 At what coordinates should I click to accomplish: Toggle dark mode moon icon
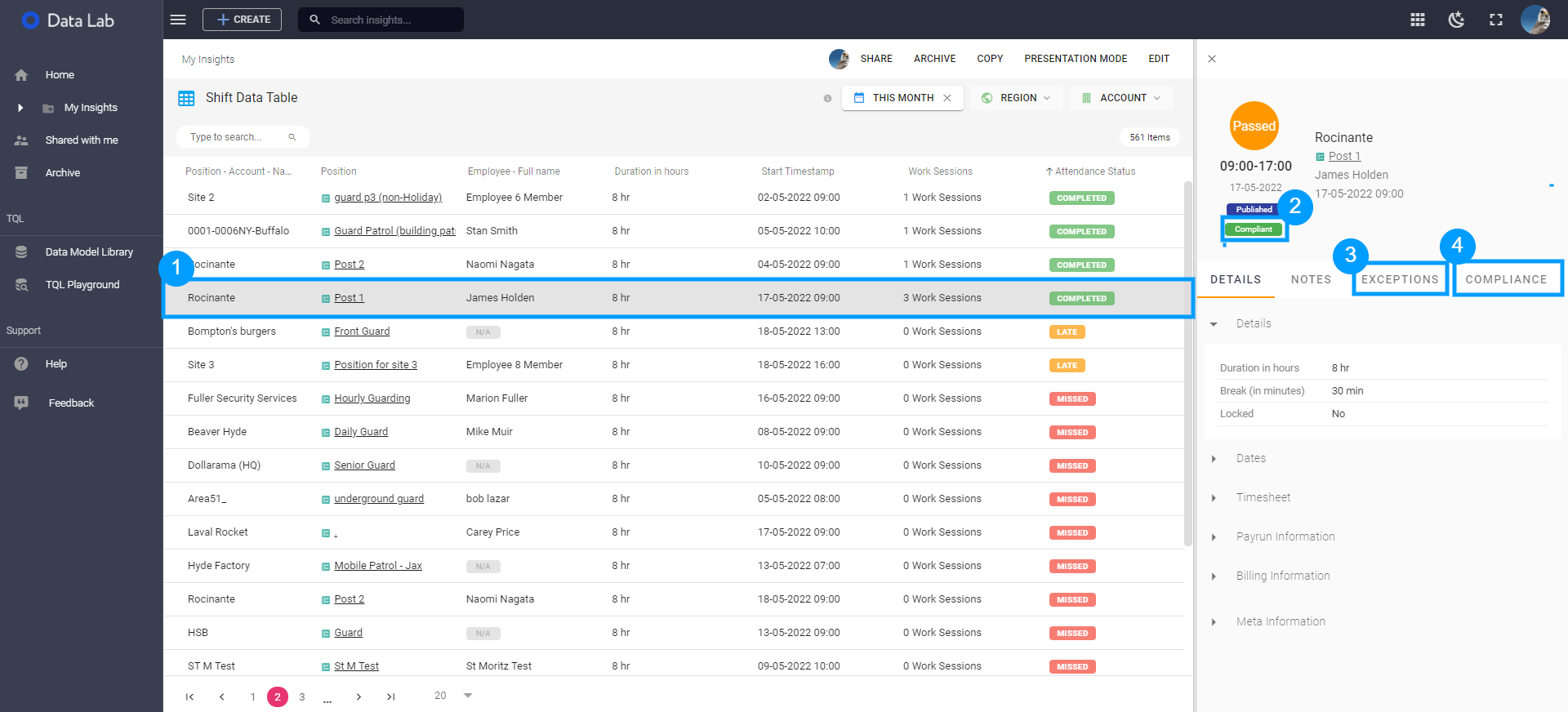click(x=1457, y=20)
